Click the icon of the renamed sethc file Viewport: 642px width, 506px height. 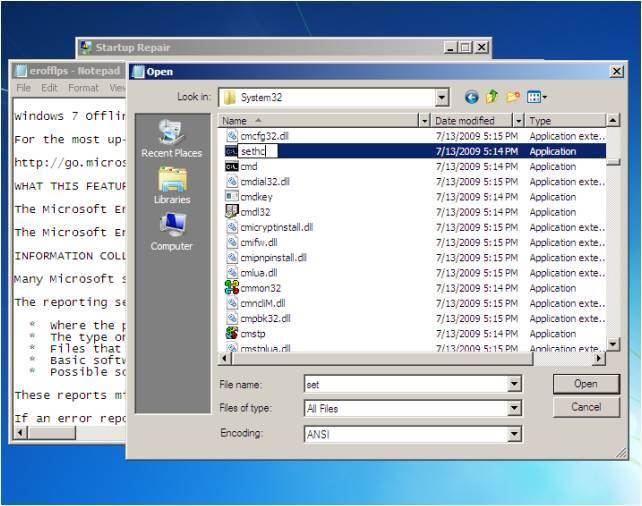(231, 151)
